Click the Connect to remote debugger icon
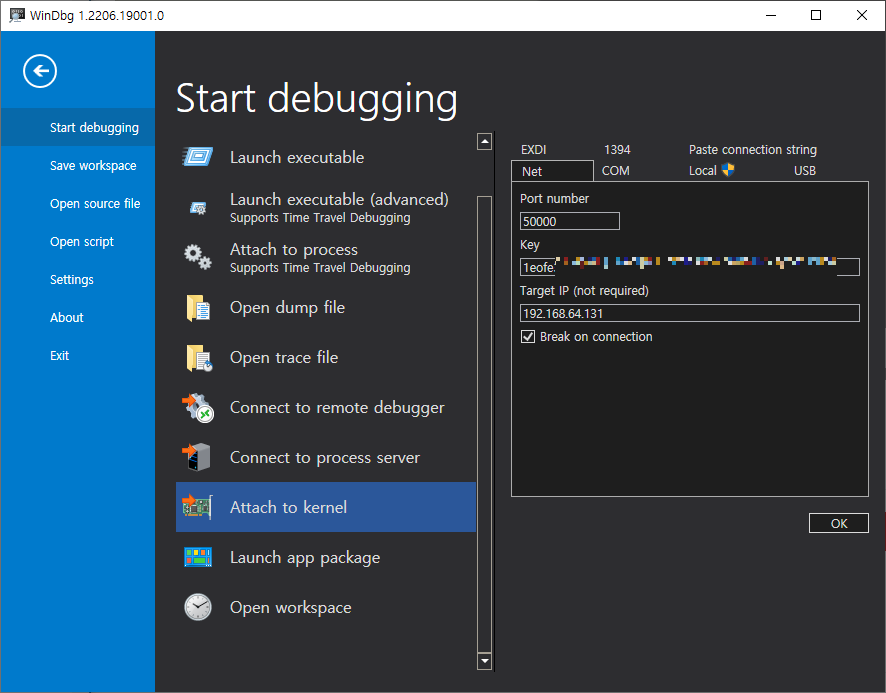 [x=197, y=407]
